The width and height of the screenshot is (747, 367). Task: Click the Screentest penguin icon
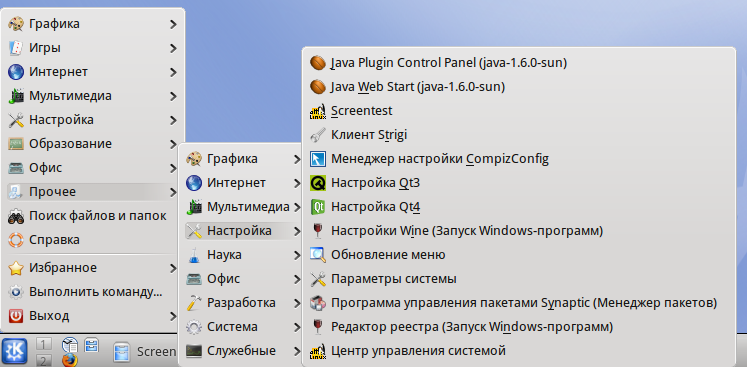[317, 111]
